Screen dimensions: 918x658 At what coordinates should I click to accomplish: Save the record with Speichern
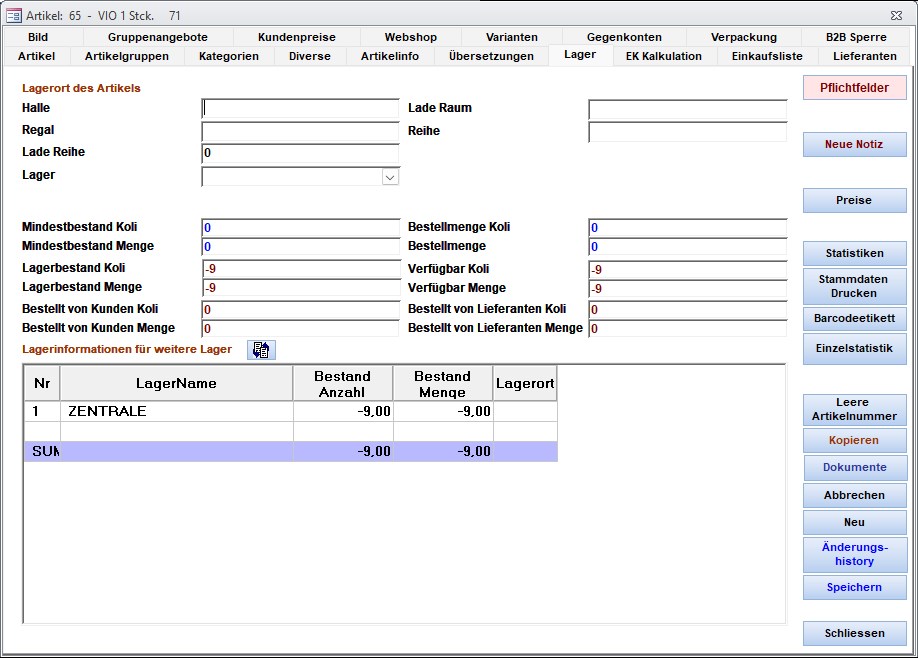pyautogui.click(x=854, y=588)
